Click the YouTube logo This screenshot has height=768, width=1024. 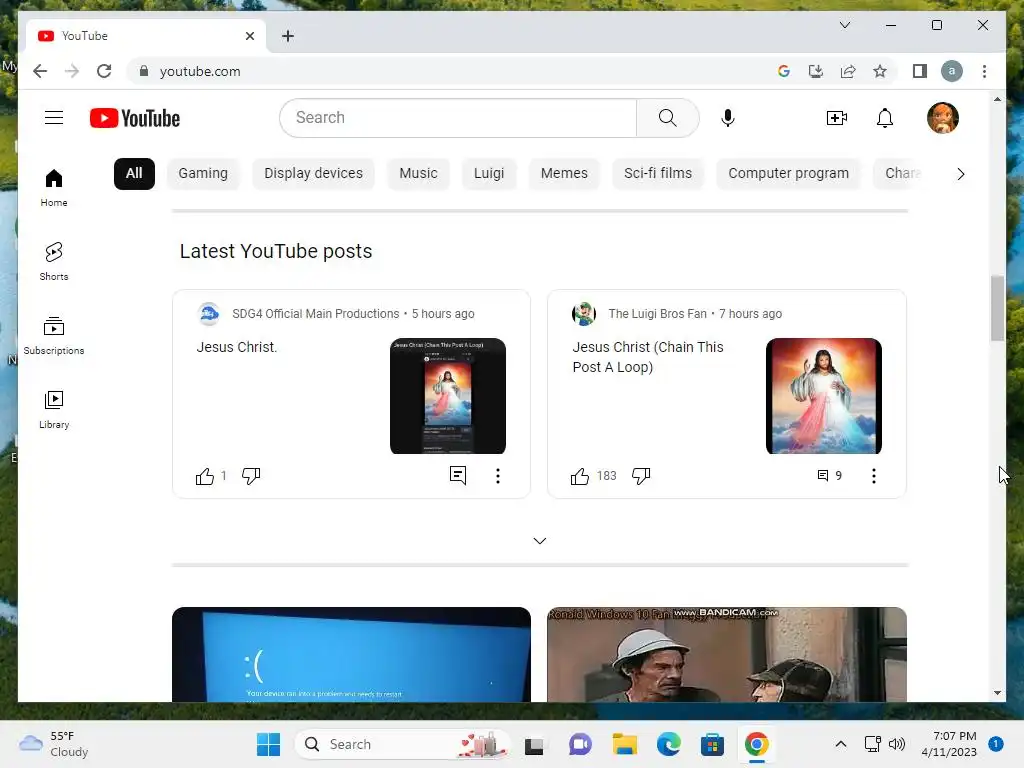(135, 118)
